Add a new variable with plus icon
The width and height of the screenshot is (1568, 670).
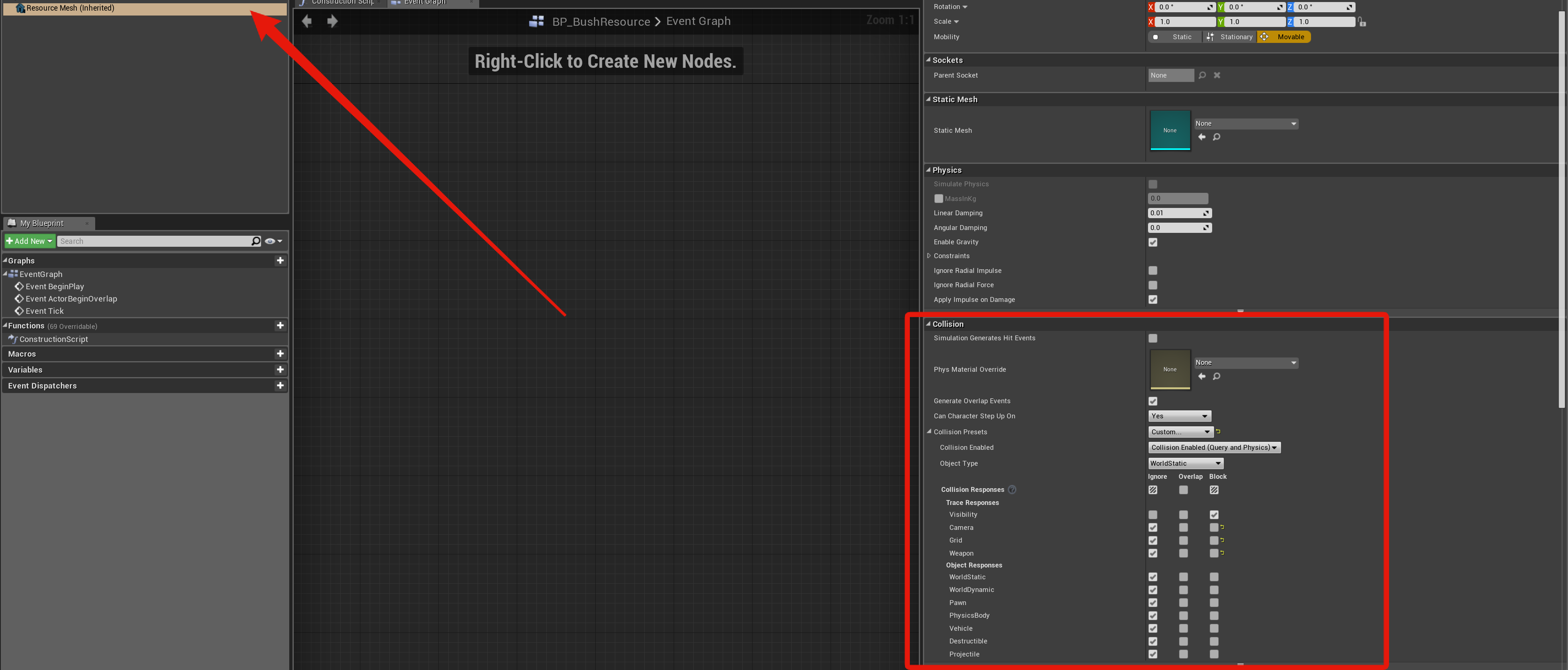pyautogui.click(x=280, y=369)
